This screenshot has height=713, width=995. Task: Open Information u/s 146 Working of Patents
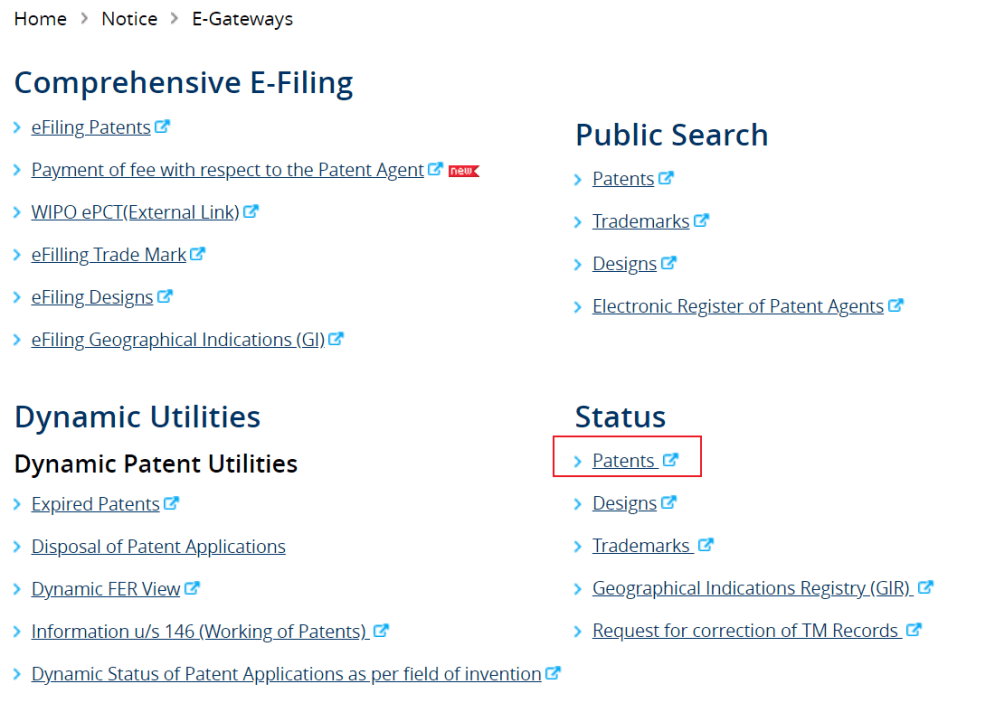[x=201, y=631]
